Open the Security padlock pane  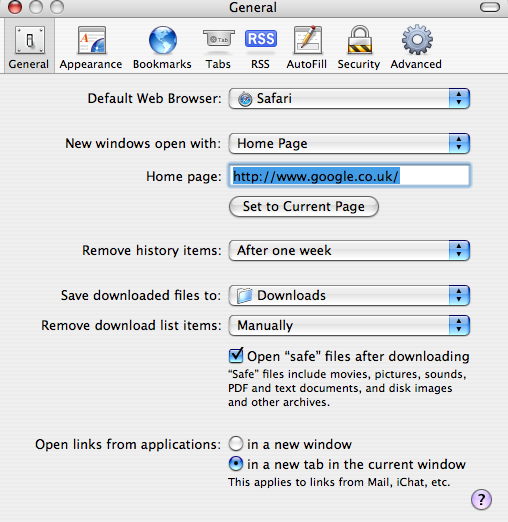359,47
